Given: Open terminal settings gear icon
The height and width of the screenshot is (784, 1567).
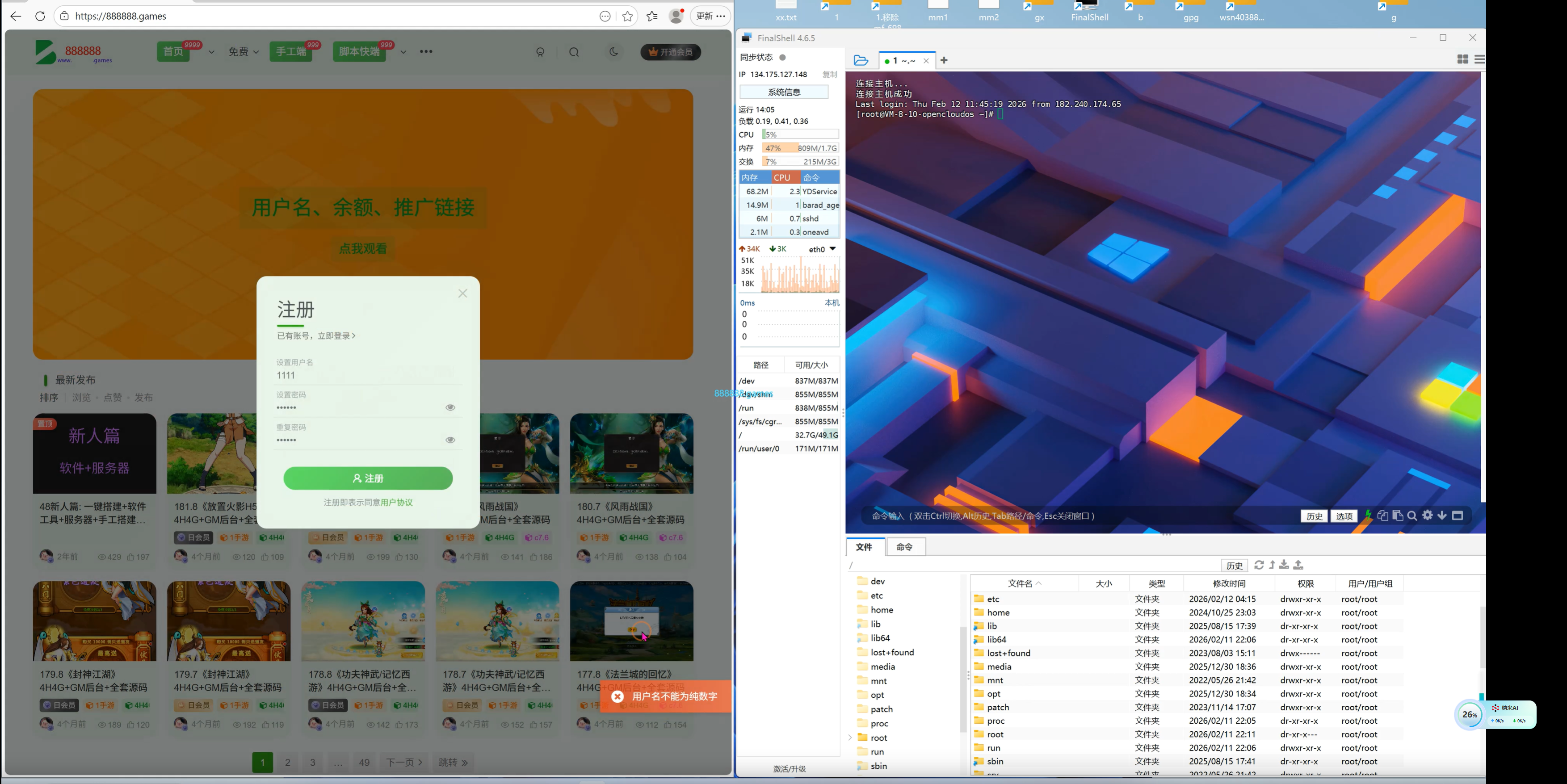Looking at the screenshot, I should (1428, 515).
